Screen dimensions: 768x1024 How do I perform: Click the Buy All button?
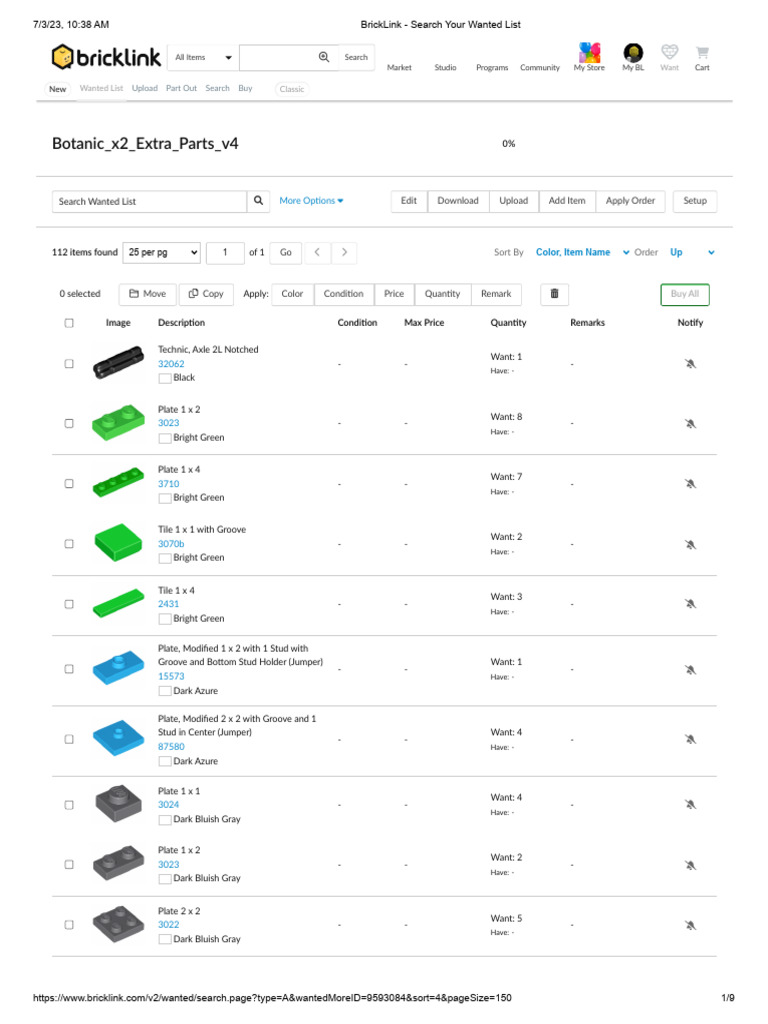pos(685,294)
